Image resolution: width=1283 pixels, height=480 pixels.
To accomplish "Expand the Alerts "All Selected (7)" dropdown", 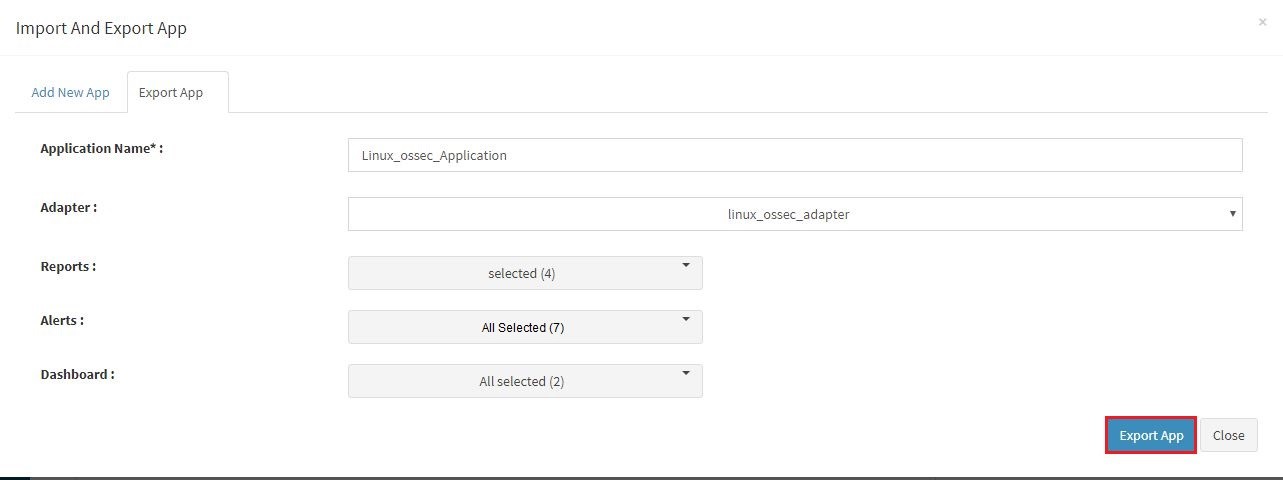I will point(525,327).
